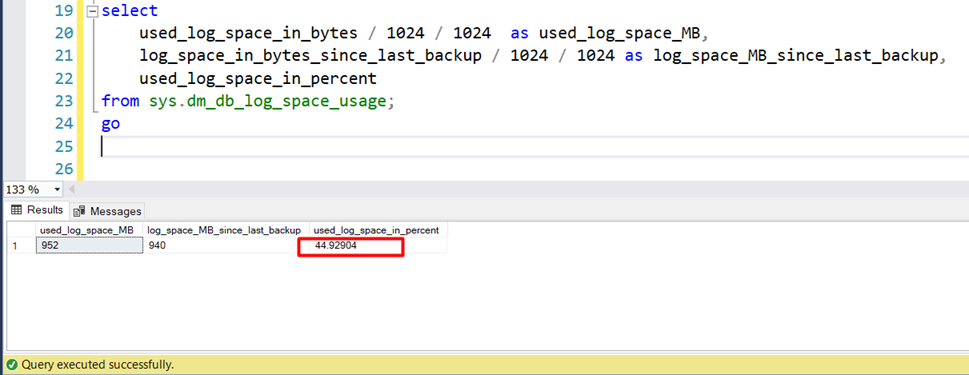Click the Messages tab icon
This screenshot has width=969, height=375.
coord(79,211)
